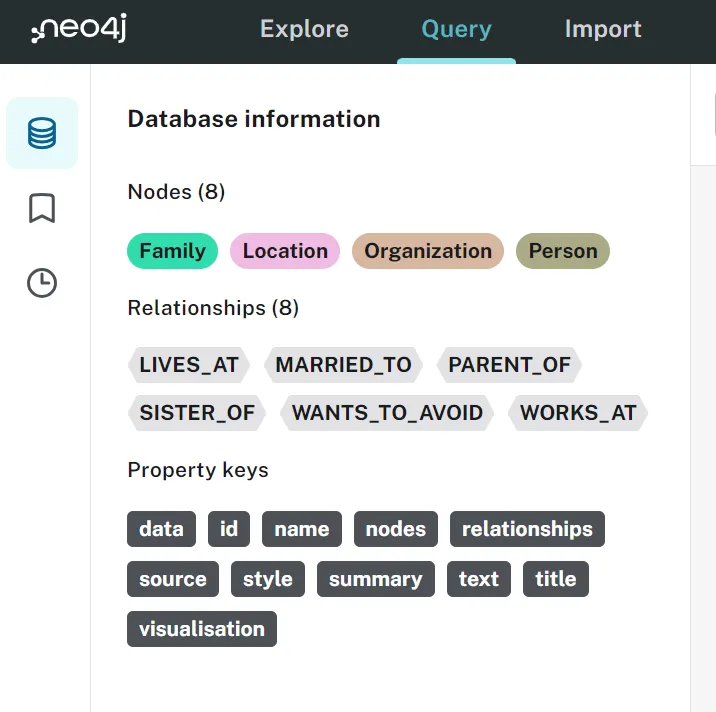Click the Neo4j logo
The image size is (716, 712).
pyautogui.click(x=79, y=30)
